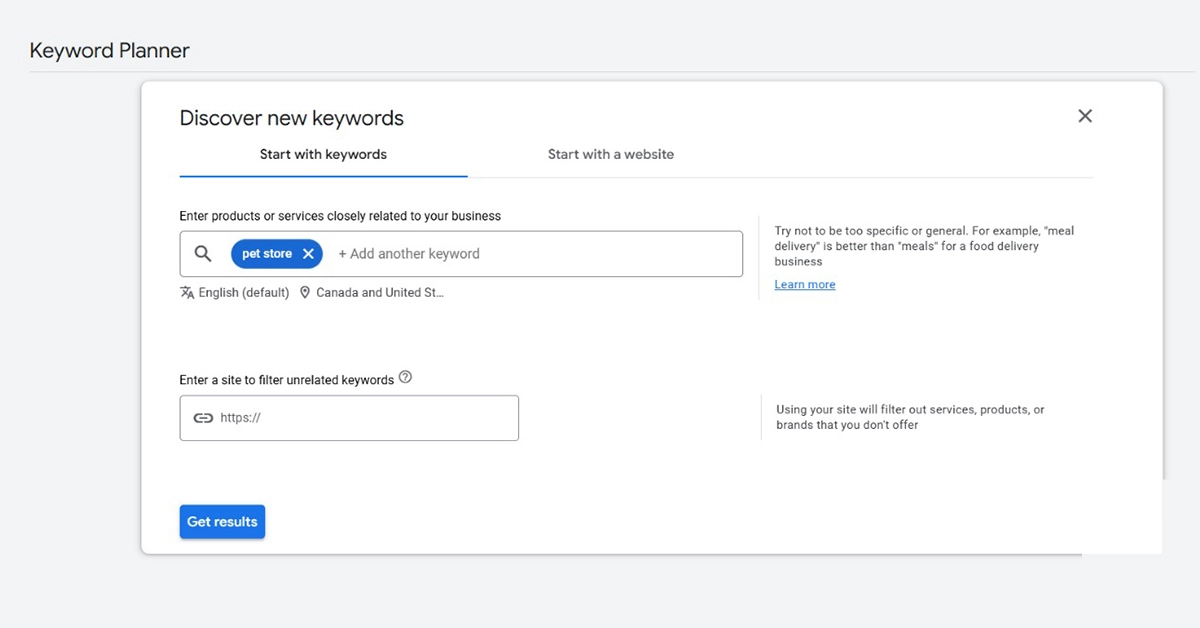Click the location pin icon

305,293
